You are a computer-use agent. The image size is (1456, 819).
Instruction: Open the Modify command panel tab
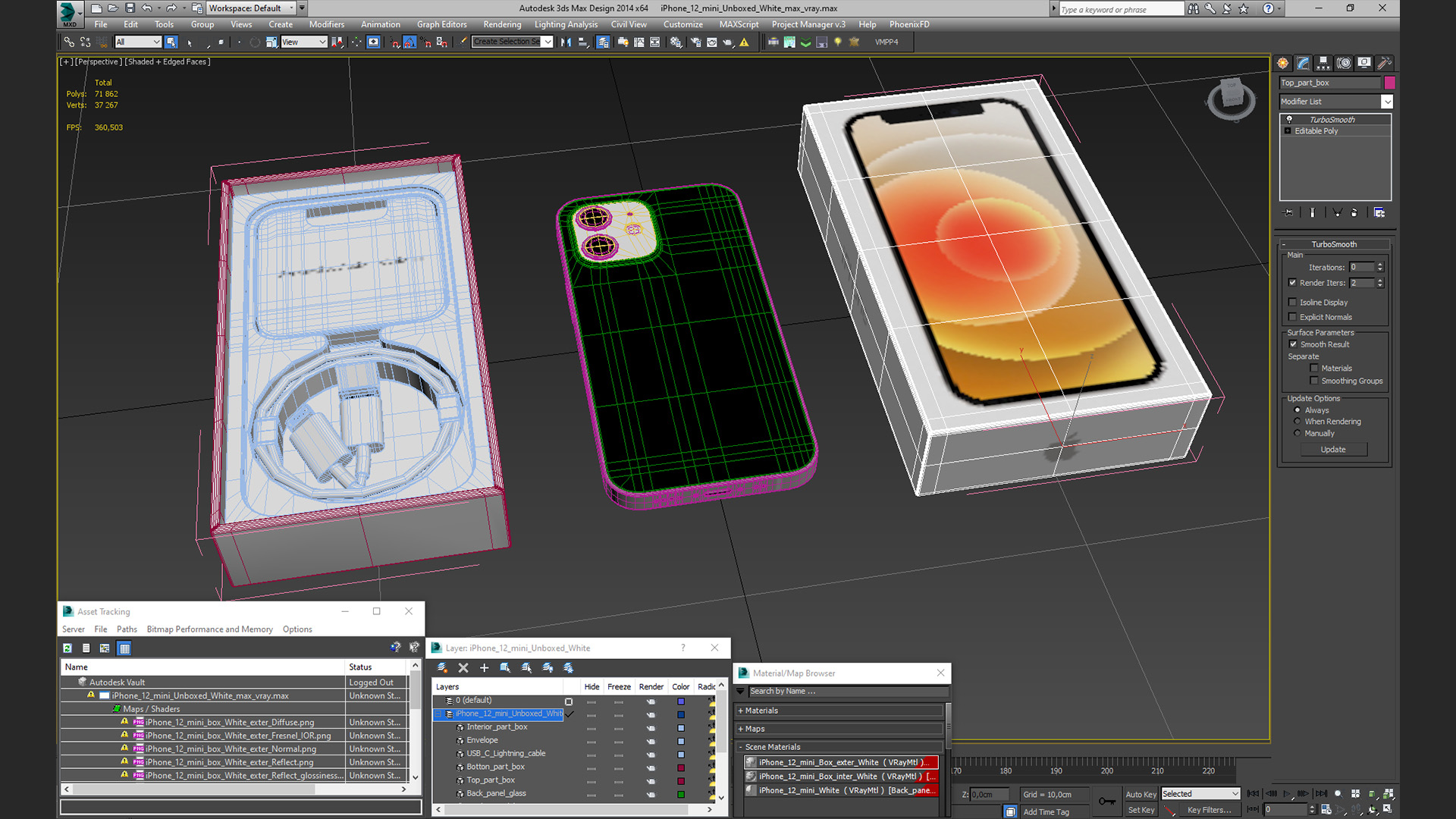1303,63
